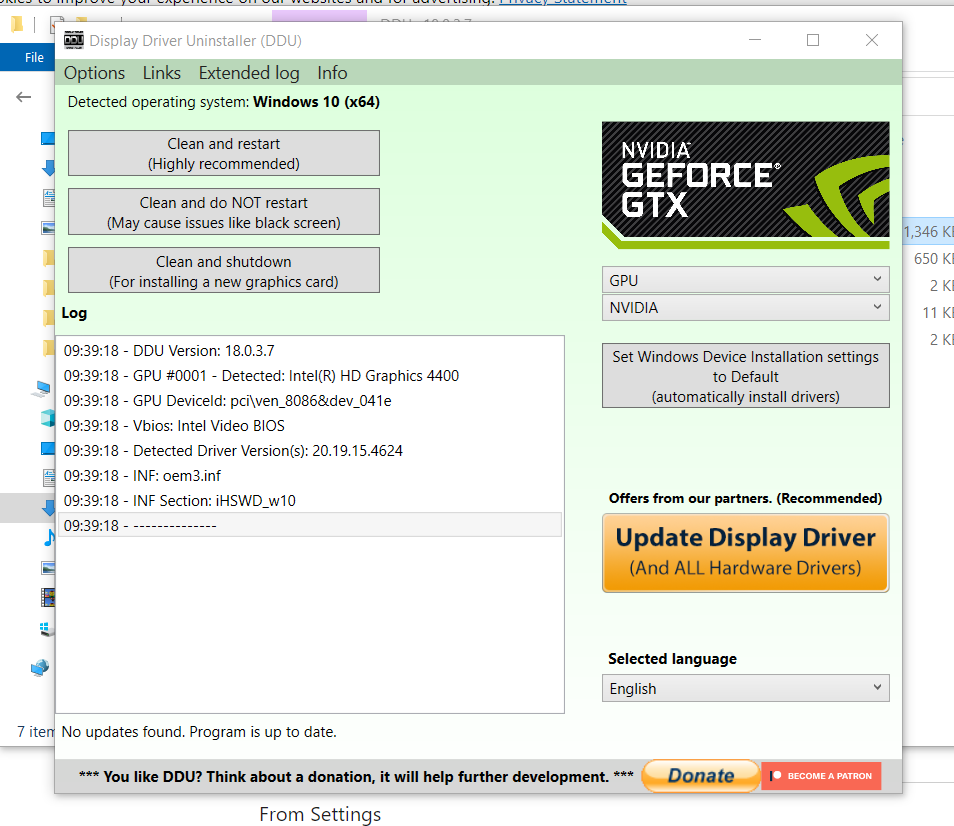Click Back arrow in Explorer window behind
The height and width of the screenshot is (826, 954).
tap(24, 97)
